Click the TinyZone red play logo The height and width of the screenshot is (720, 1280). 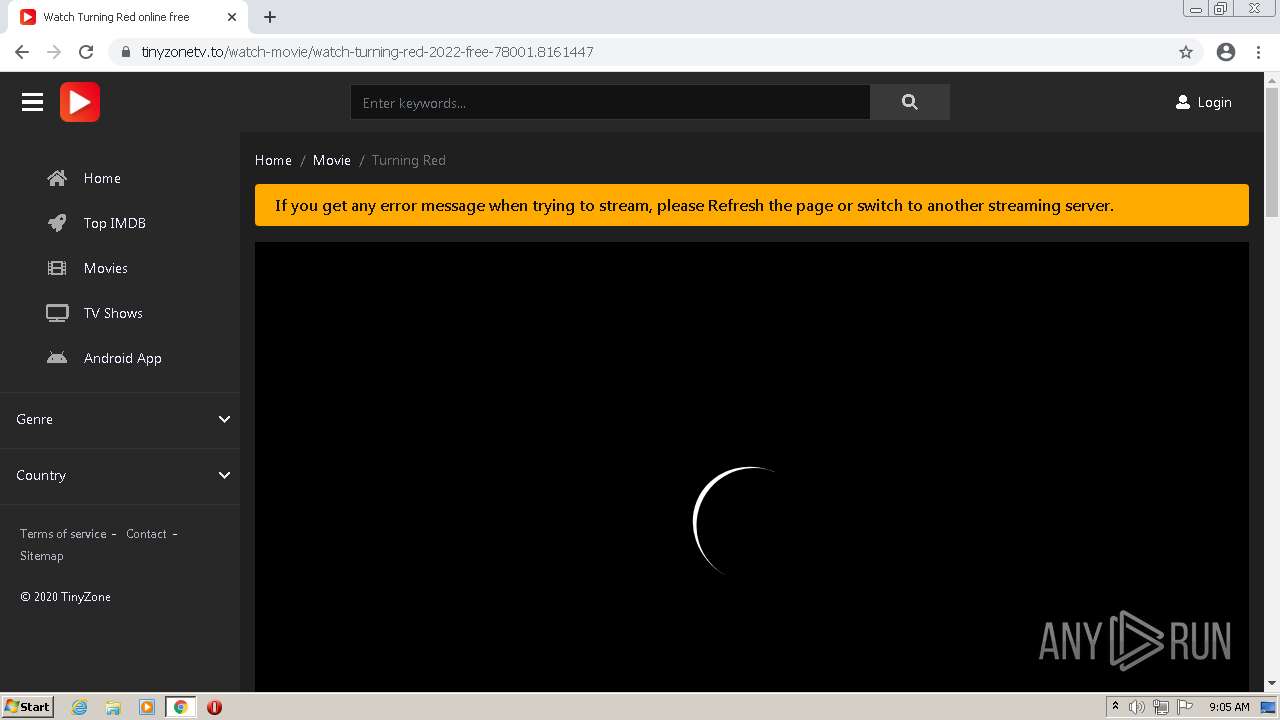pyautogui.click(x=80, y=102)
